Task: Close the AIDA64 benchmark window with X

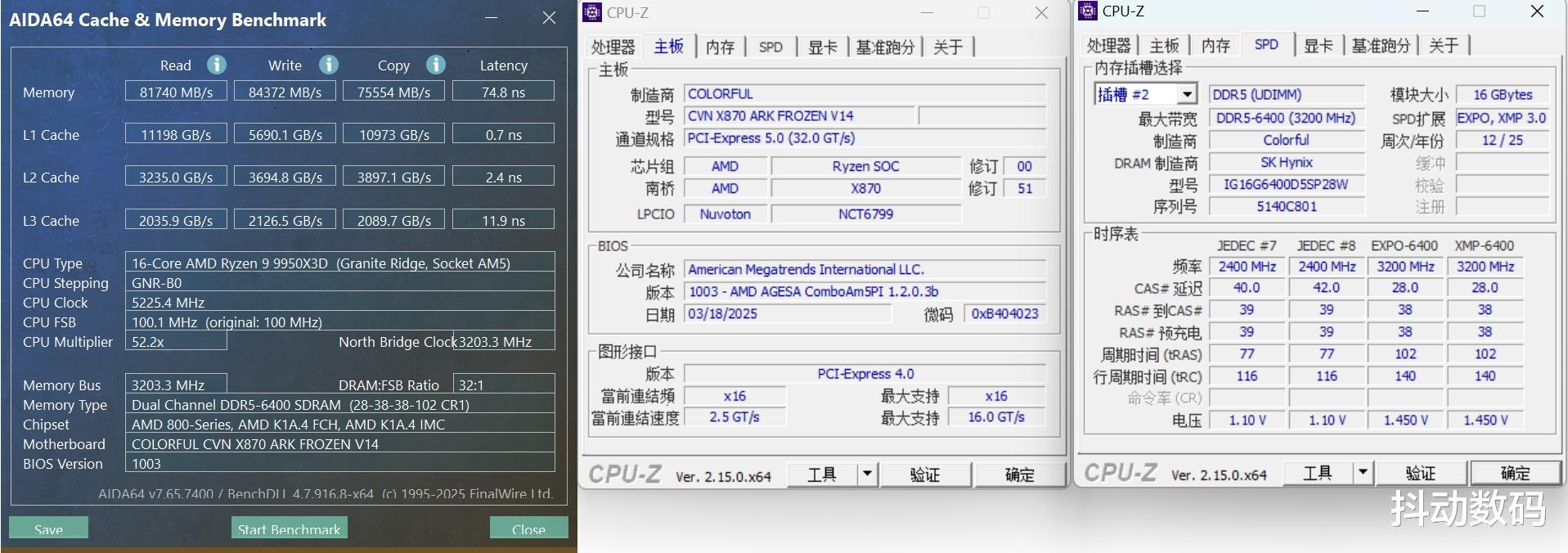Action: pos(550,17)
